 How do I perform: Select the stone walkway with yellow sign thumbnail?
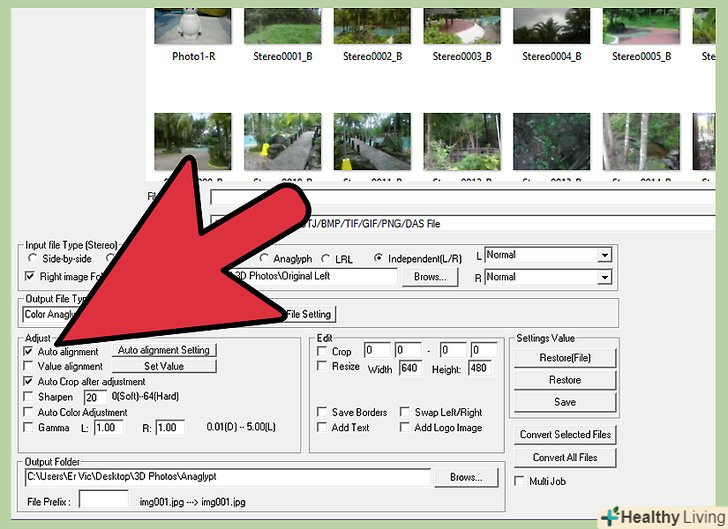pos(282,142)
